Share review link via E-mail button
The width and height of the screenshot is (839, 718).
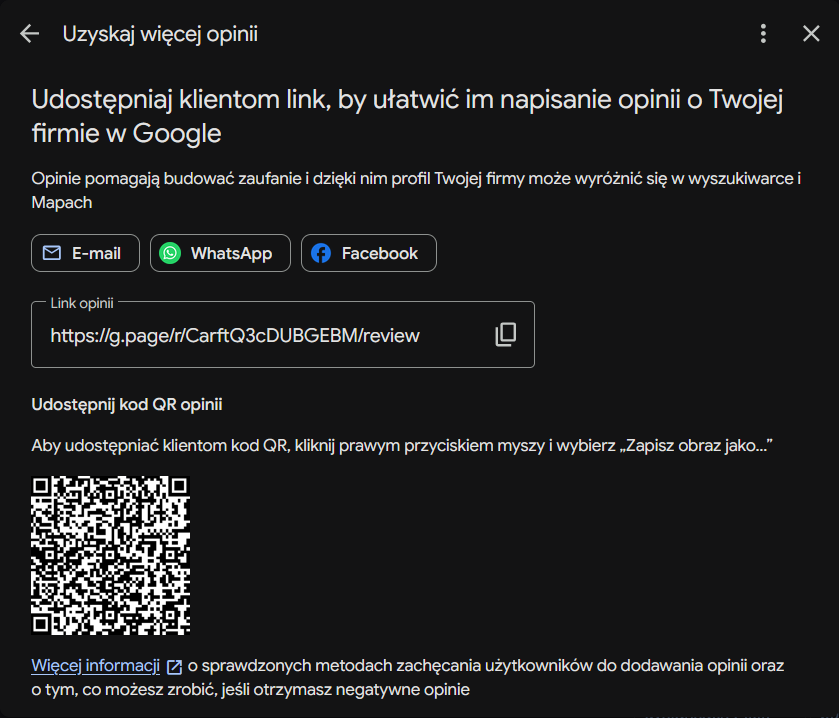pos(86,253)
